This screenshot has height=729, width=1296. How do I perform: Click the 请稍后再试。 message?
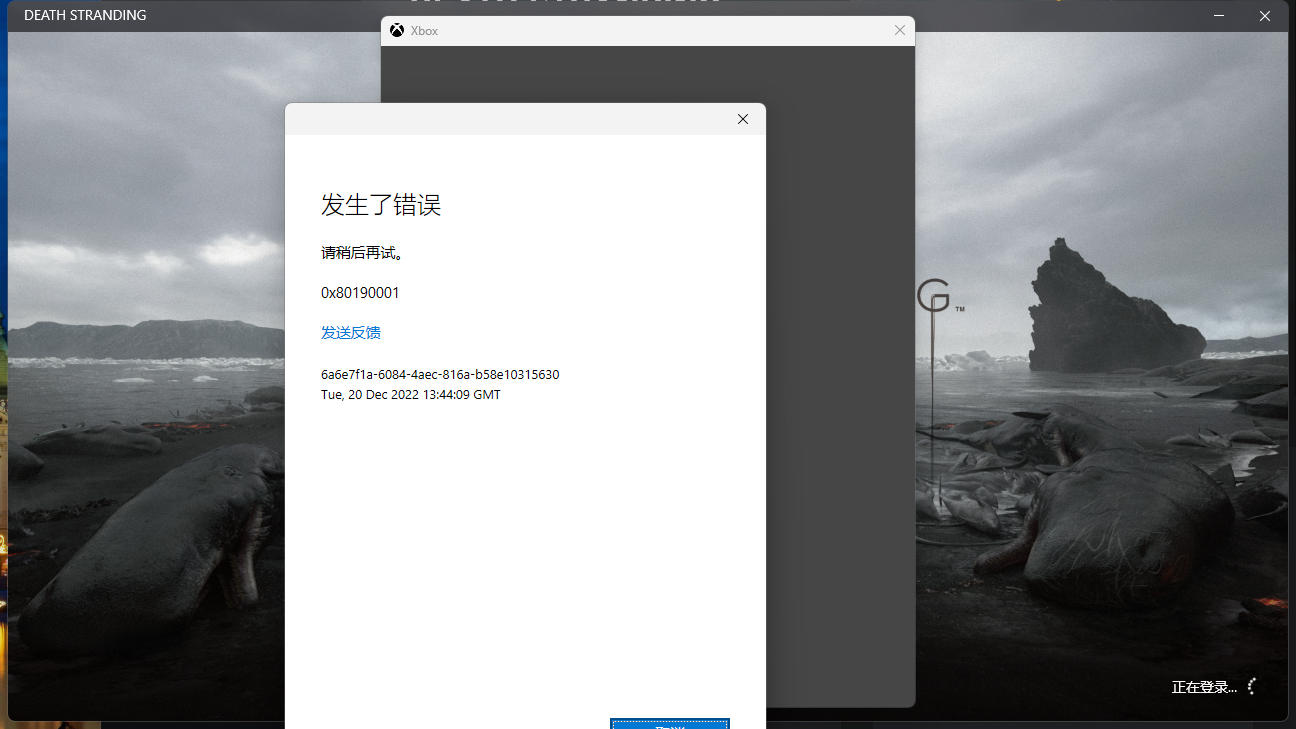point(362,253)
